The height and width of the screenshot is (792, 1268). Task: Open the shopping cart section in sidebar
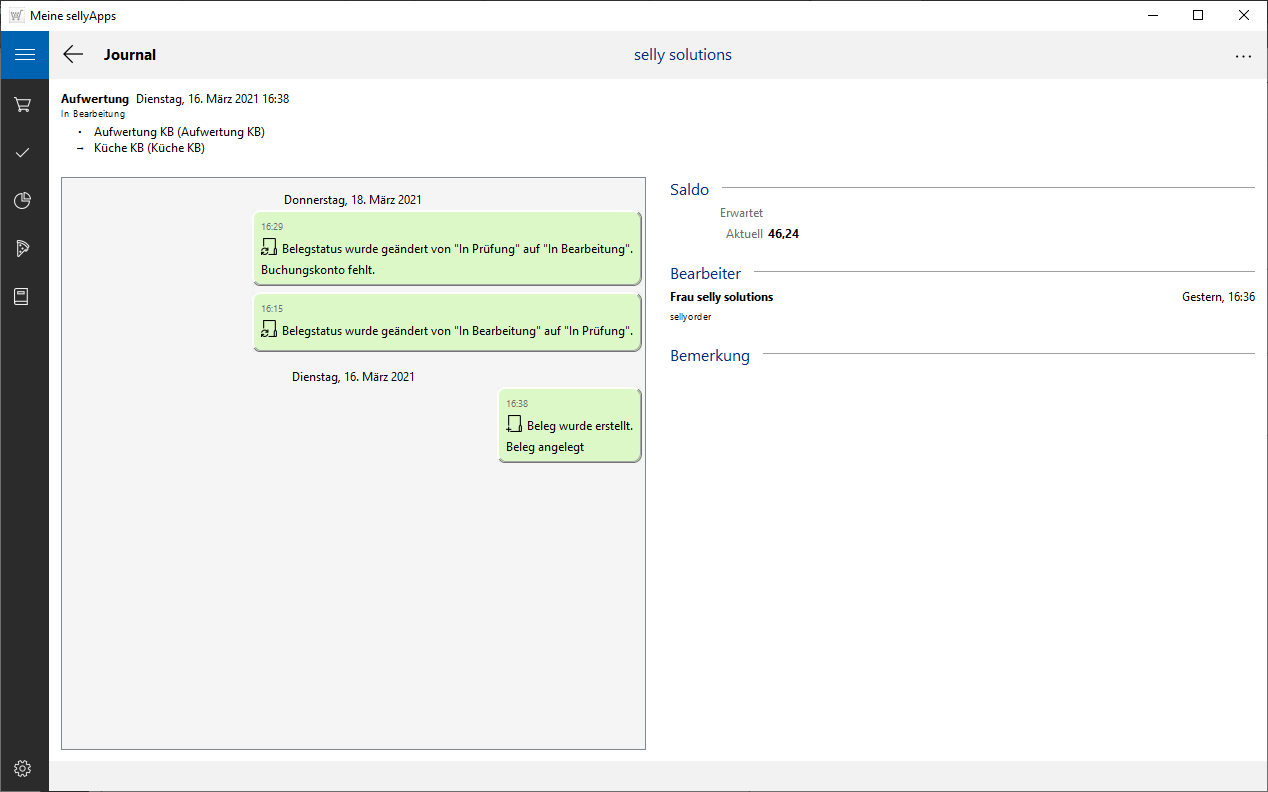[24, 104]
